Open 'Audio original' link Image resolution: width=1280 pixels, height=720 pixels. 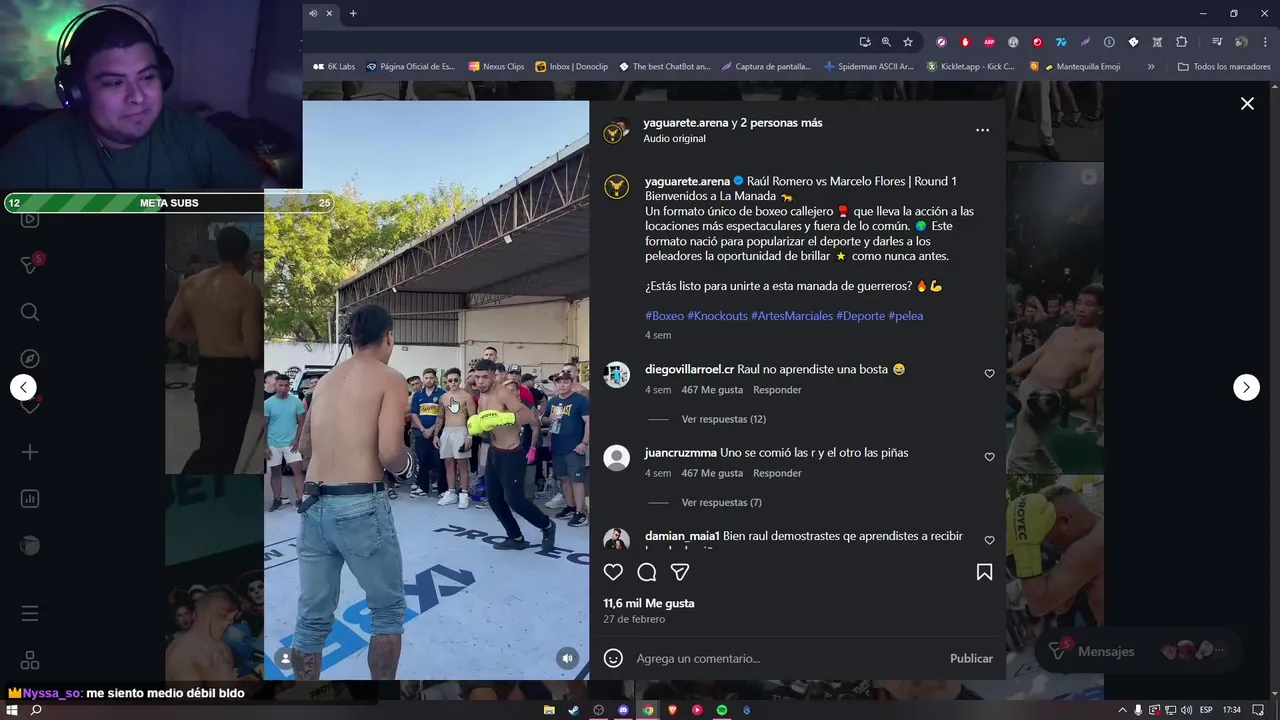click(674, 139)
